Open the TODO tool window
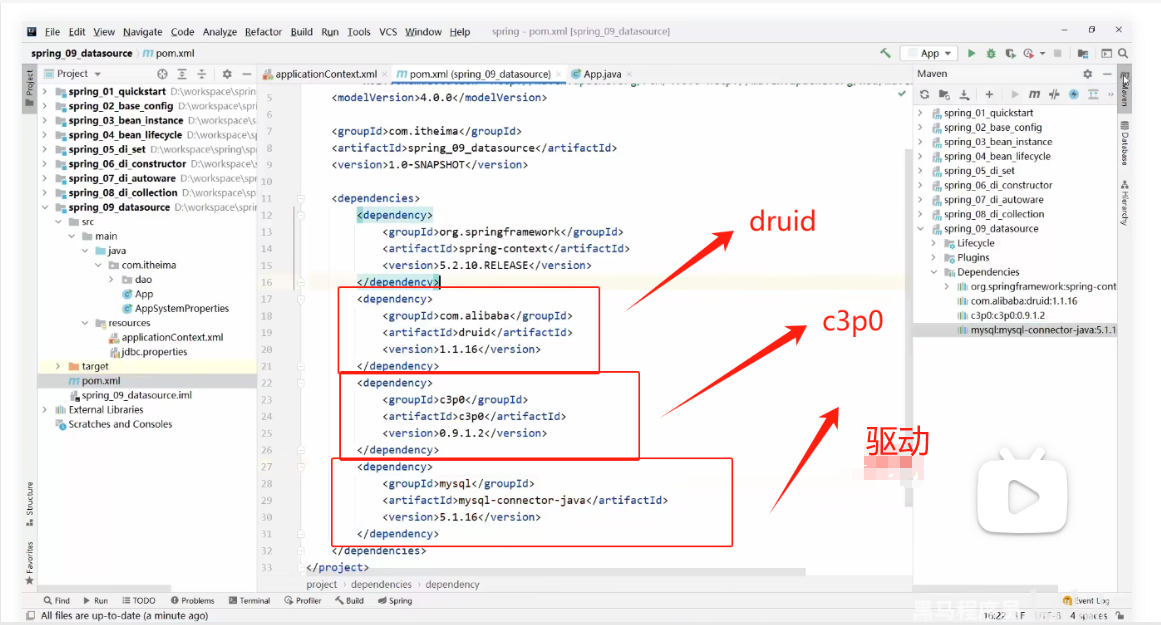Screen dimensions: 1161x625 point(138,601)
